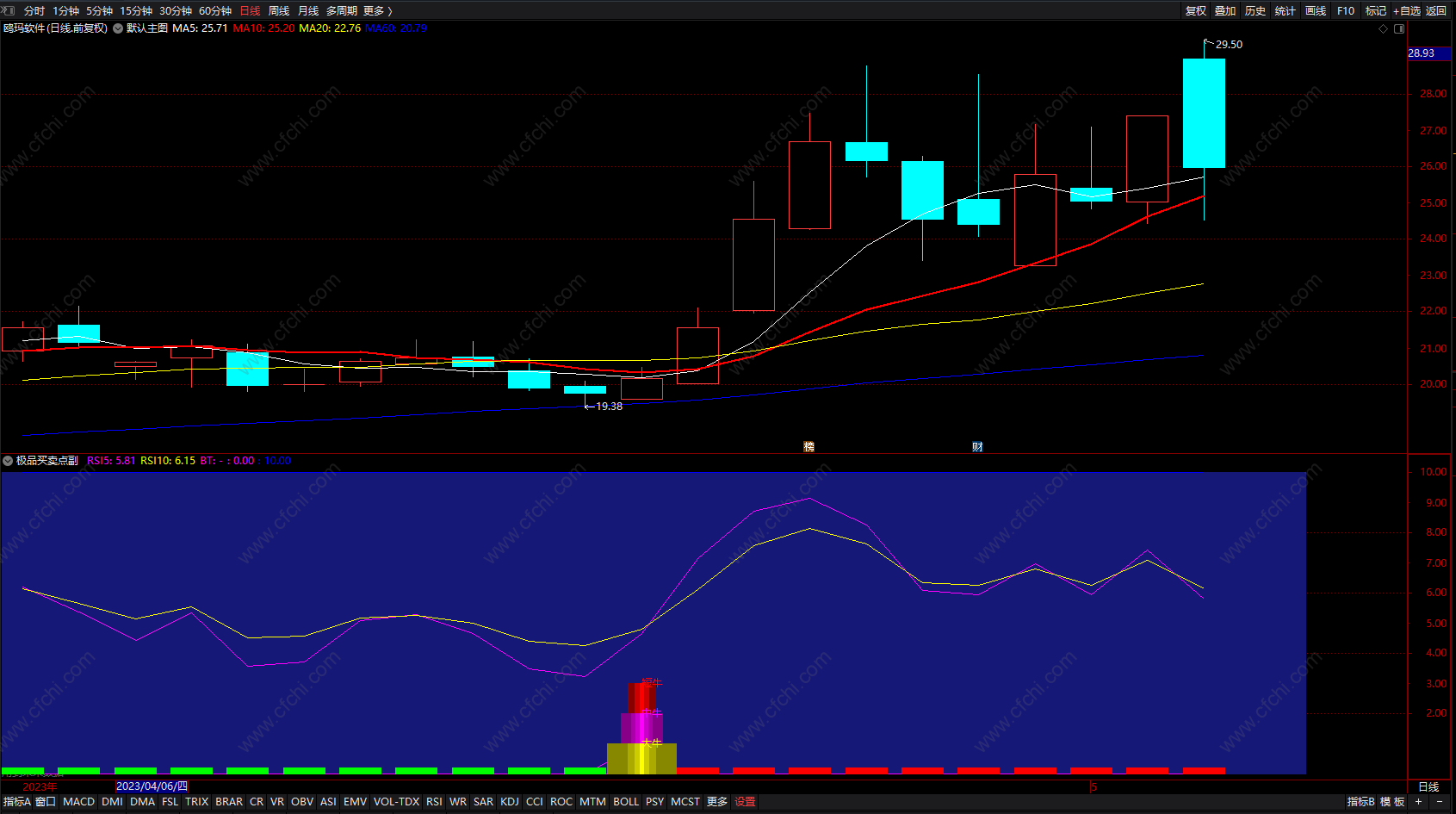Switch to the 60分钟 period
The height and width of the screenshot is (814, 1456).
click(215, 10)
